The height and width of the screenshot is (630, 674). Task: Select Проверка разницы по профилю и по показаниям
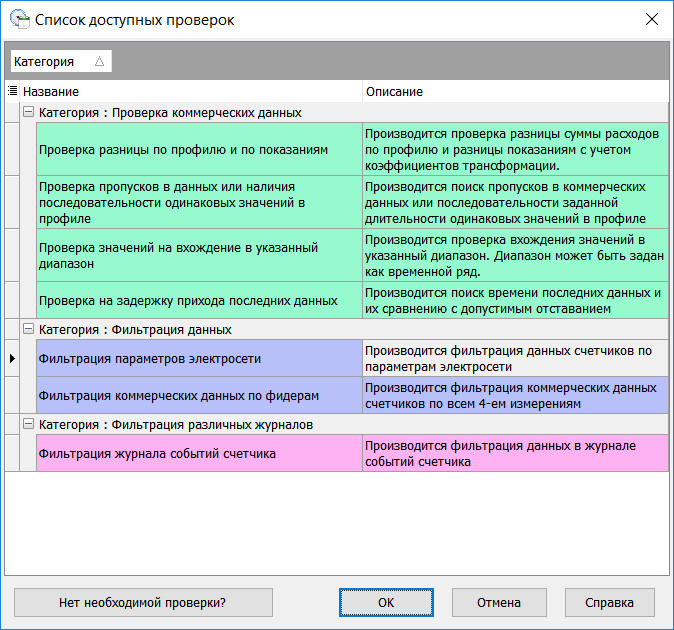[x=199, y=150]
